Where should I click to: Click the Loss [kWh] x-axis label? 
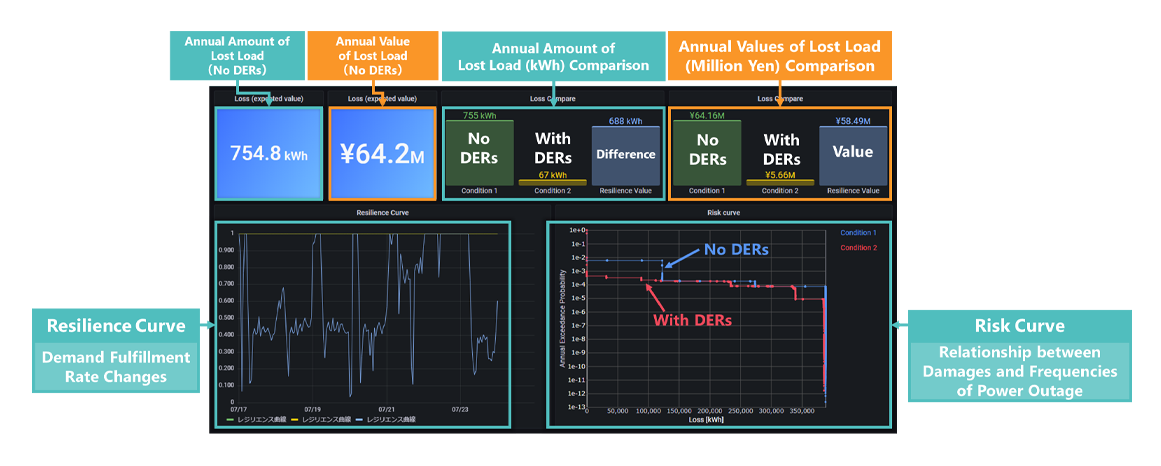[706, 420]
